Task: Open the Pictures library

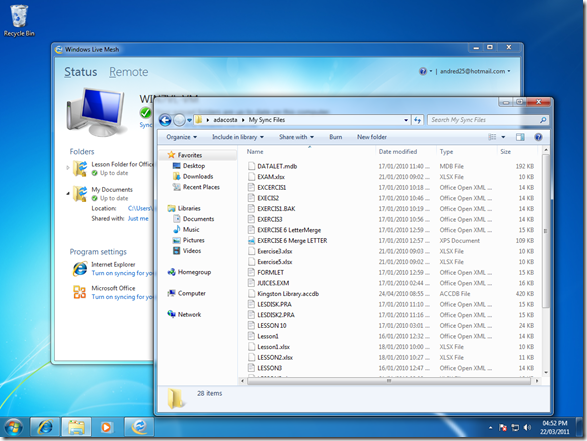Action: [188, 240]
